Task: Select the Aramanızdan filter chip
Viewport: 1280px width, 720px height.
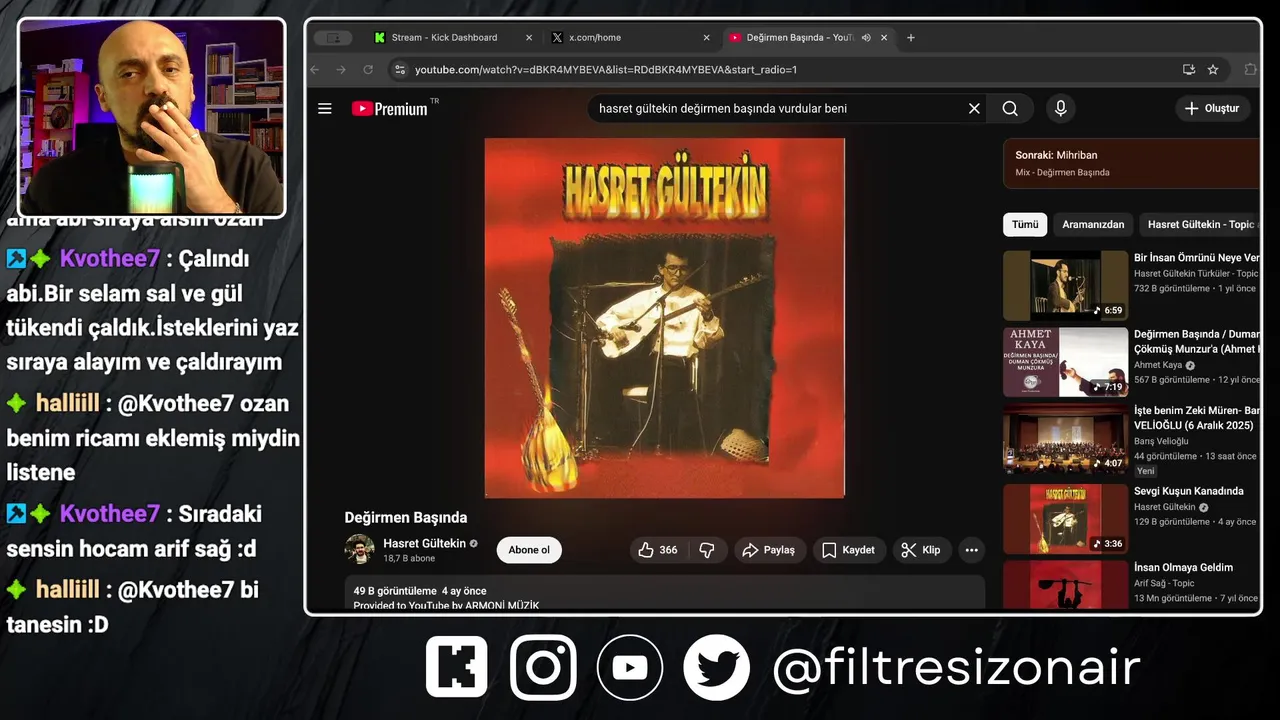Action: pyautogui.click(x=1093, y=224)
